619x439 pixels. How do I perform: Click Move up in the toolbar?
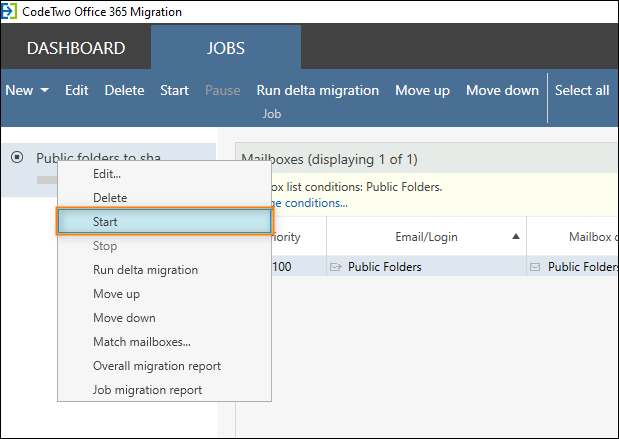[422, 90]
